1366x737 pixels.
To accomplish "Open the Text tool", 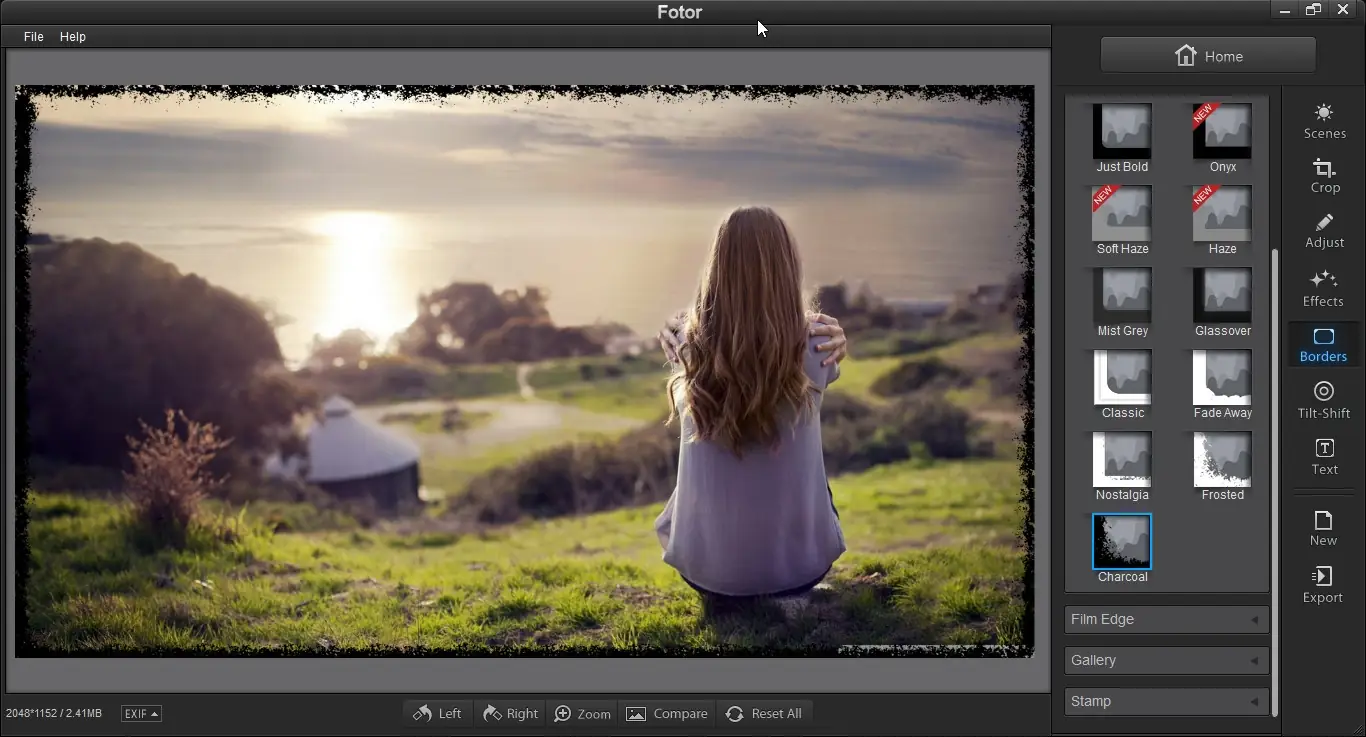I will 1324,456.
